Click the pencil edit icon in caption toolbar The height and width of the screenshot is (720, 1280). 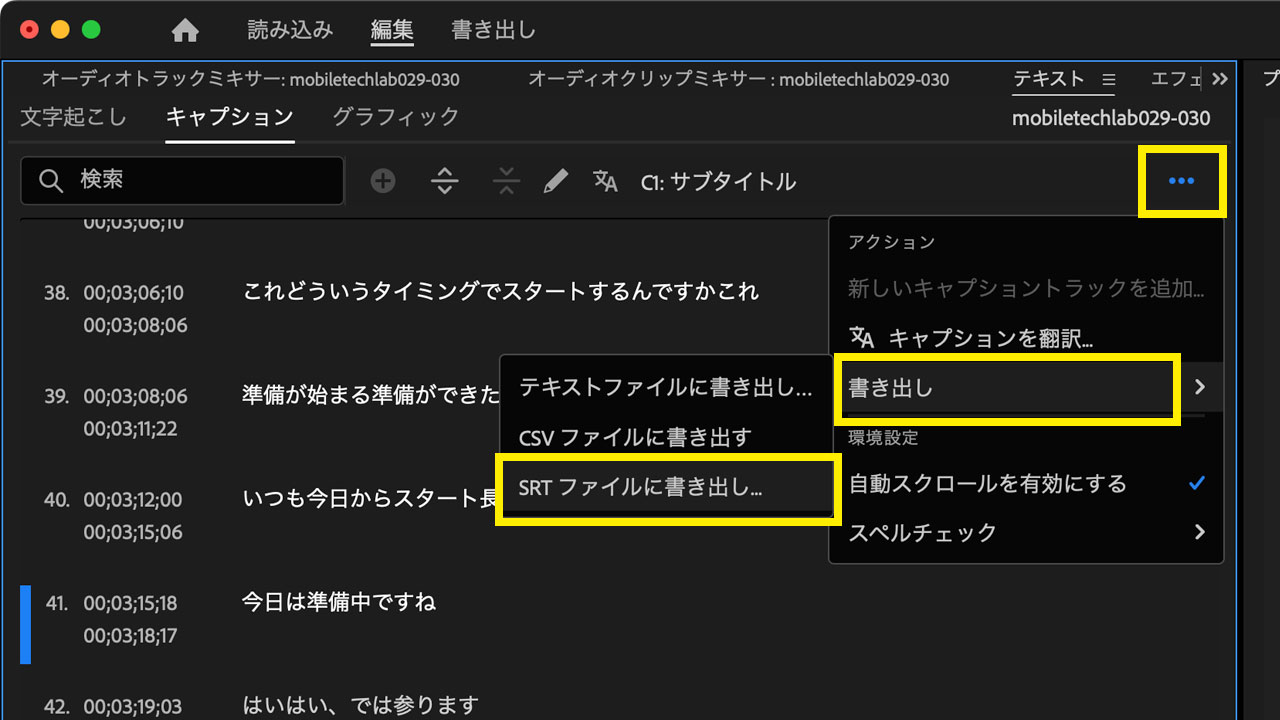(556, 181)
